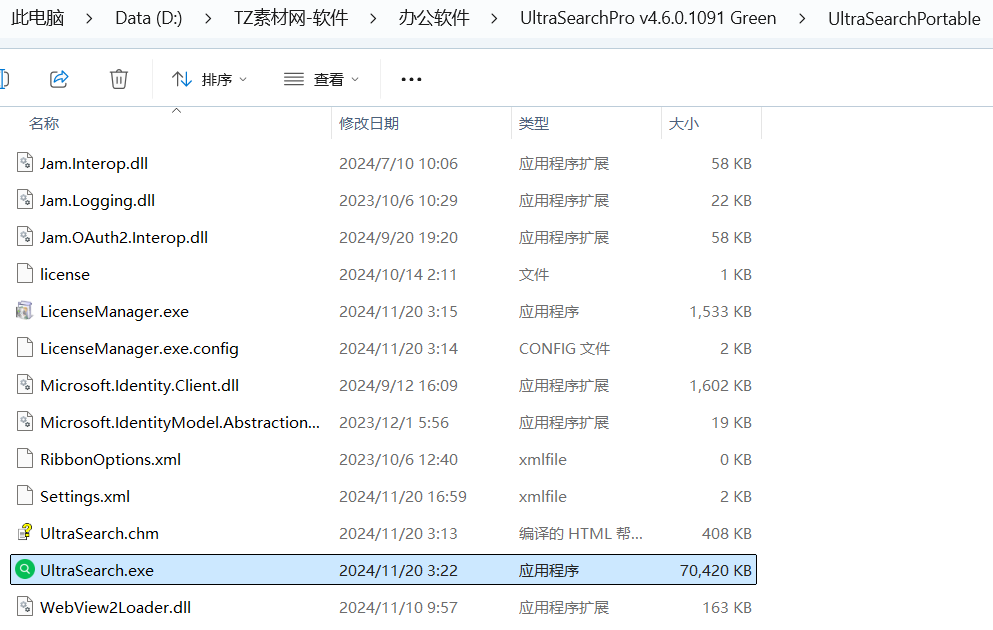Click the license file icon

pos(25,274)
